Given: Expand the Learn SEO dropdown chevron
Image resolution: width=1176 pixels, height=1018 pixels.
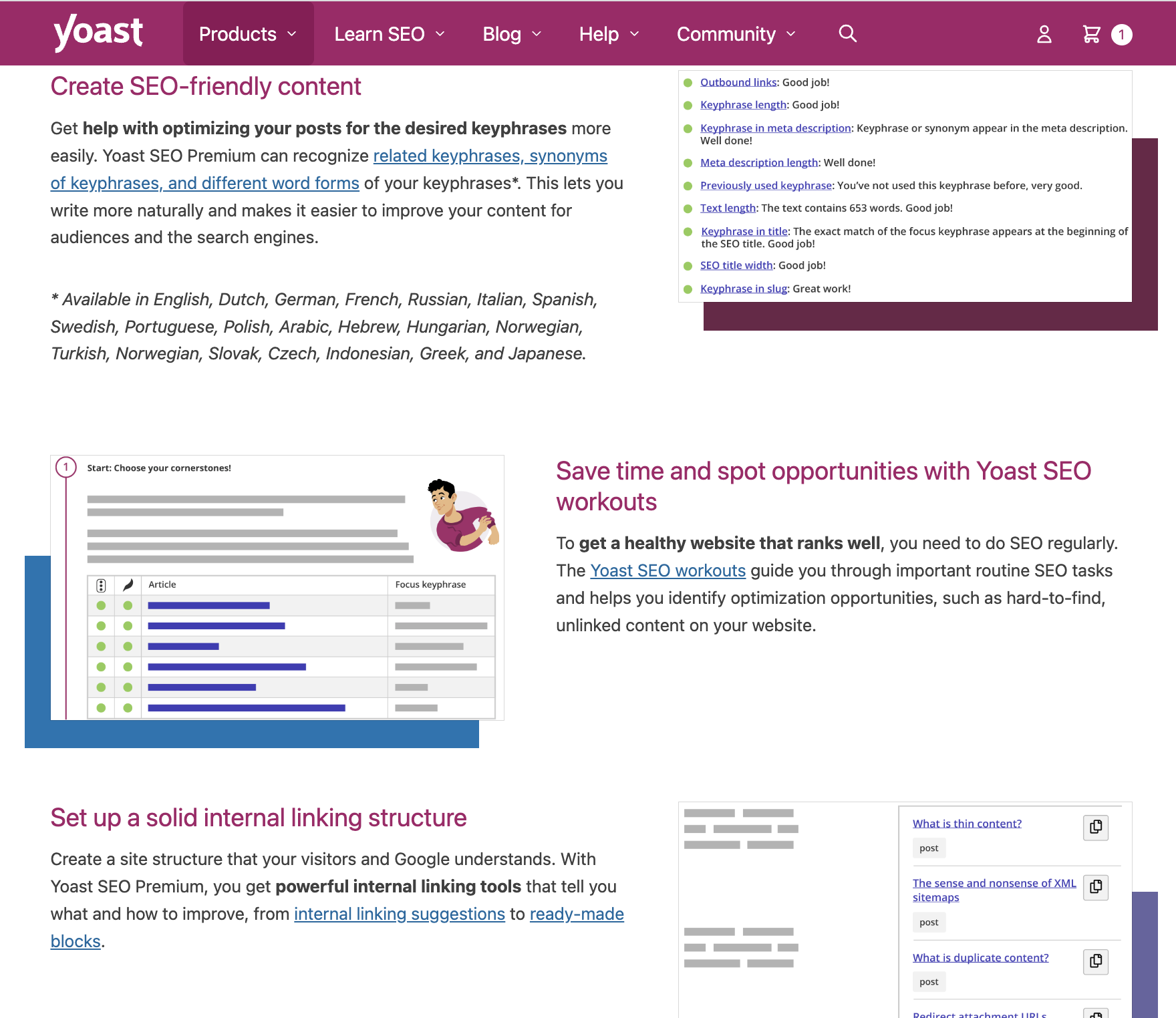Looking at the screenshot, I should pos(440,34).
